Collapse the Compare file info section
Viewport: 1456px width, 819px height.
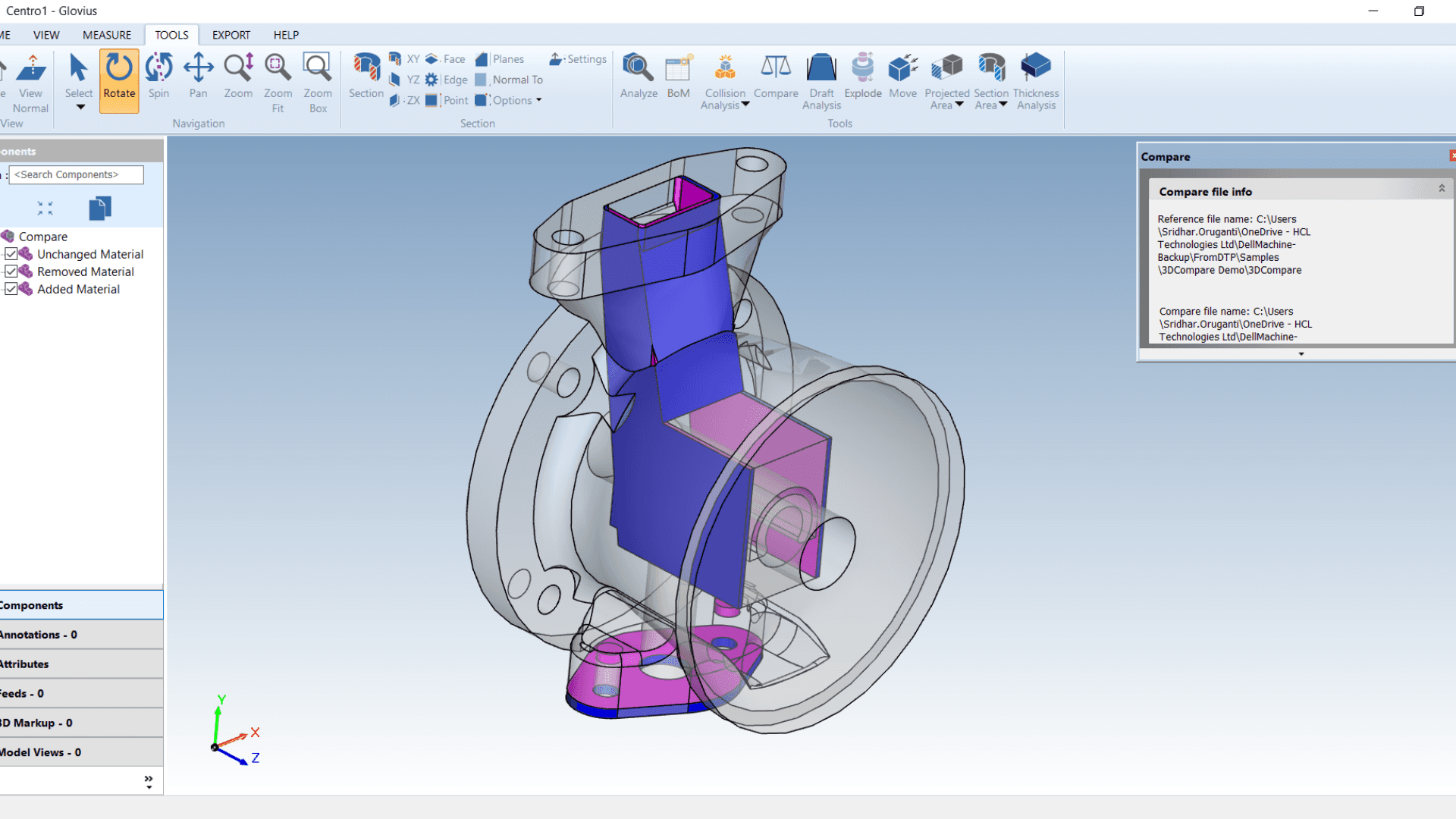point(1442,188)
